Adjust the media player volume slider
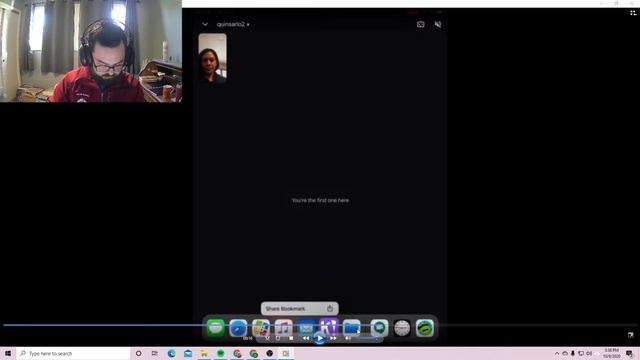Viewport: 640px width, 360px height. tap(367, 338)
